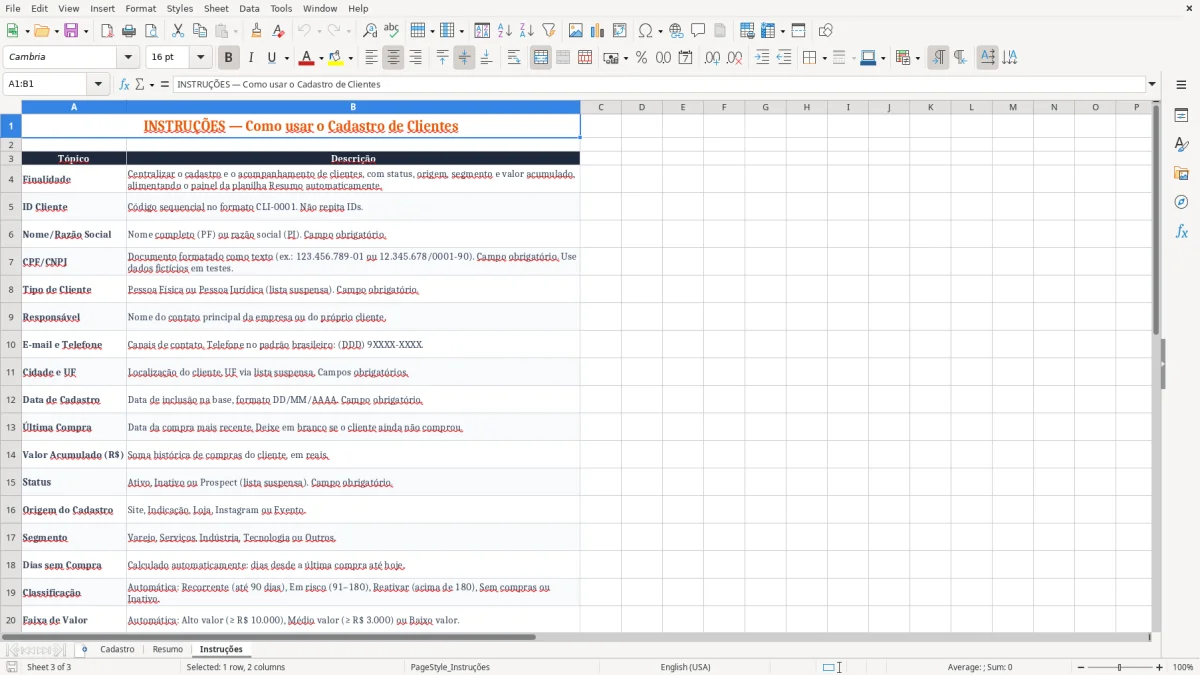Screen dimensions: 1200x675
Task: Adjust the zoom slider handle
Action: pos(1119,667)
